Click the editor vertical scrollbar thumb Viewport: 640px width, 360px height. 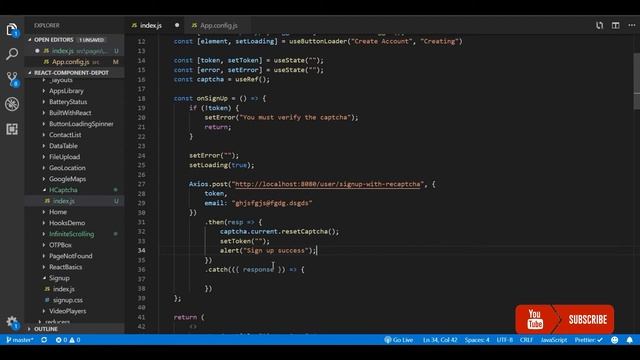click(x=636, y=81)
